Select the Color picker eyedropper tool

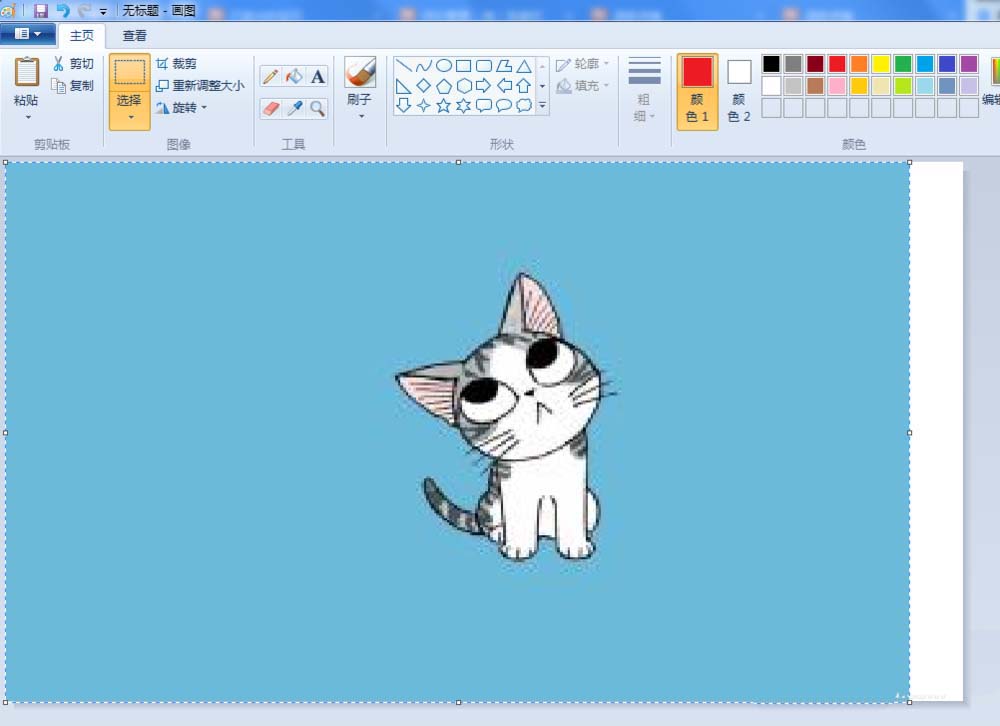point(294,108)
